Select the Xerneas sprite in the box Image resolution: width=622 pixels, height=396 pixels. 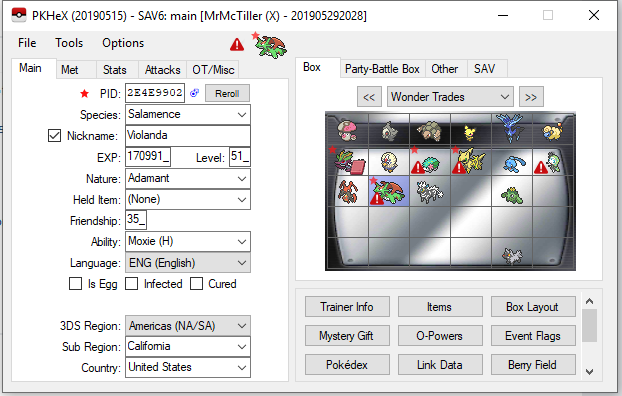click(x=512, y=128)
